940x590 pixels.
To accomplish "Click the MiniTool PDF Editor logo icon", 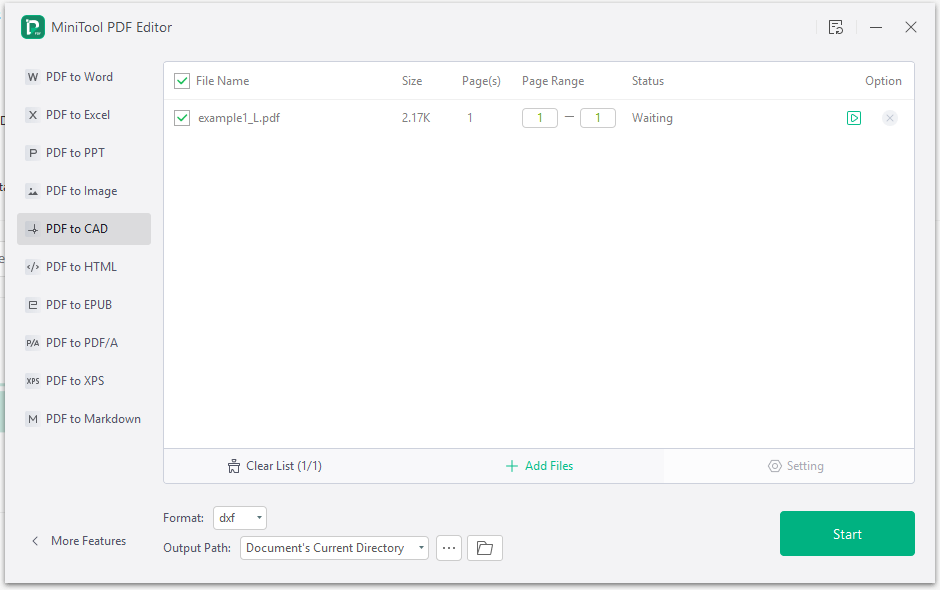I will pyautogui.click(x=33, y=27).
